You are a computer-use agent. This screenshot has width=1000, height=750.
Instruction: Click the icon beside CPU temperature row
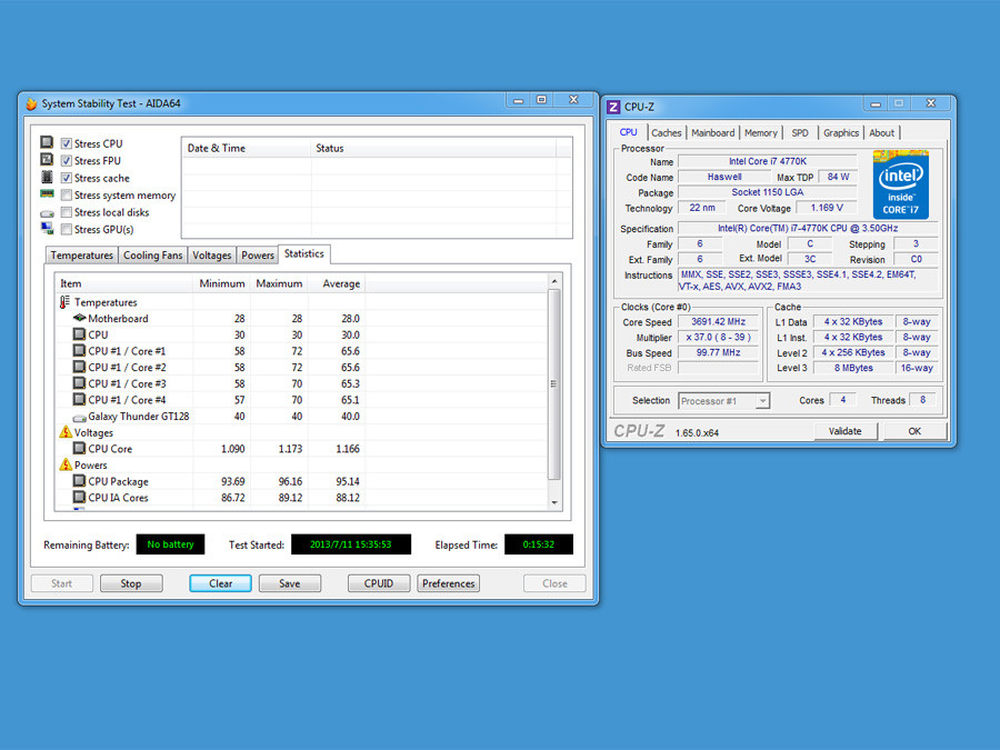point(79,334)
